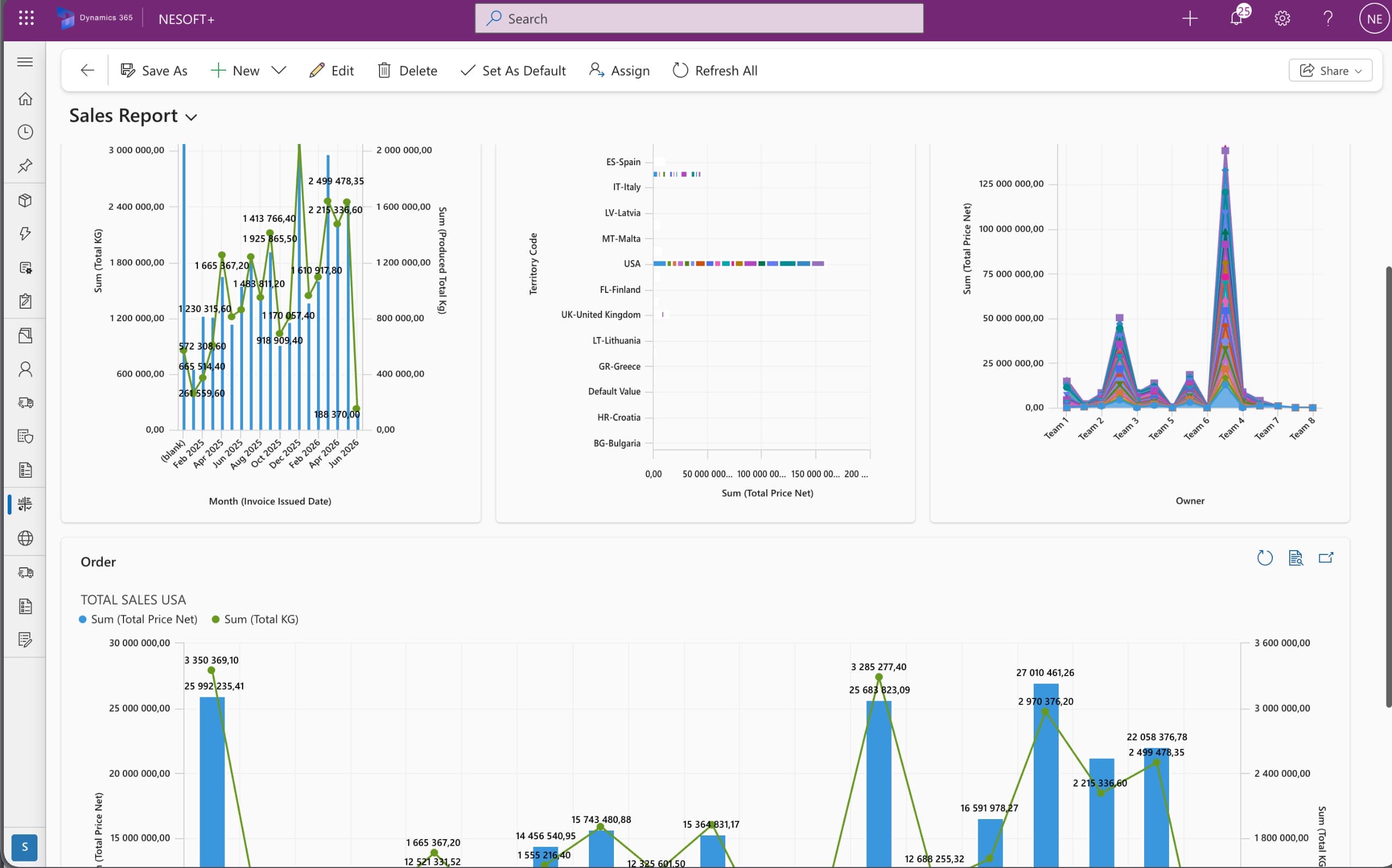Toggle Sum (Total Price Net) legend series

138,619
